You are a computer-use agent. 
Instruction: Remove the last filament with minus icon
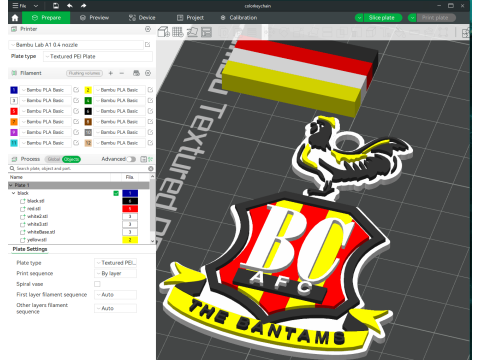[x=122, y=73]
